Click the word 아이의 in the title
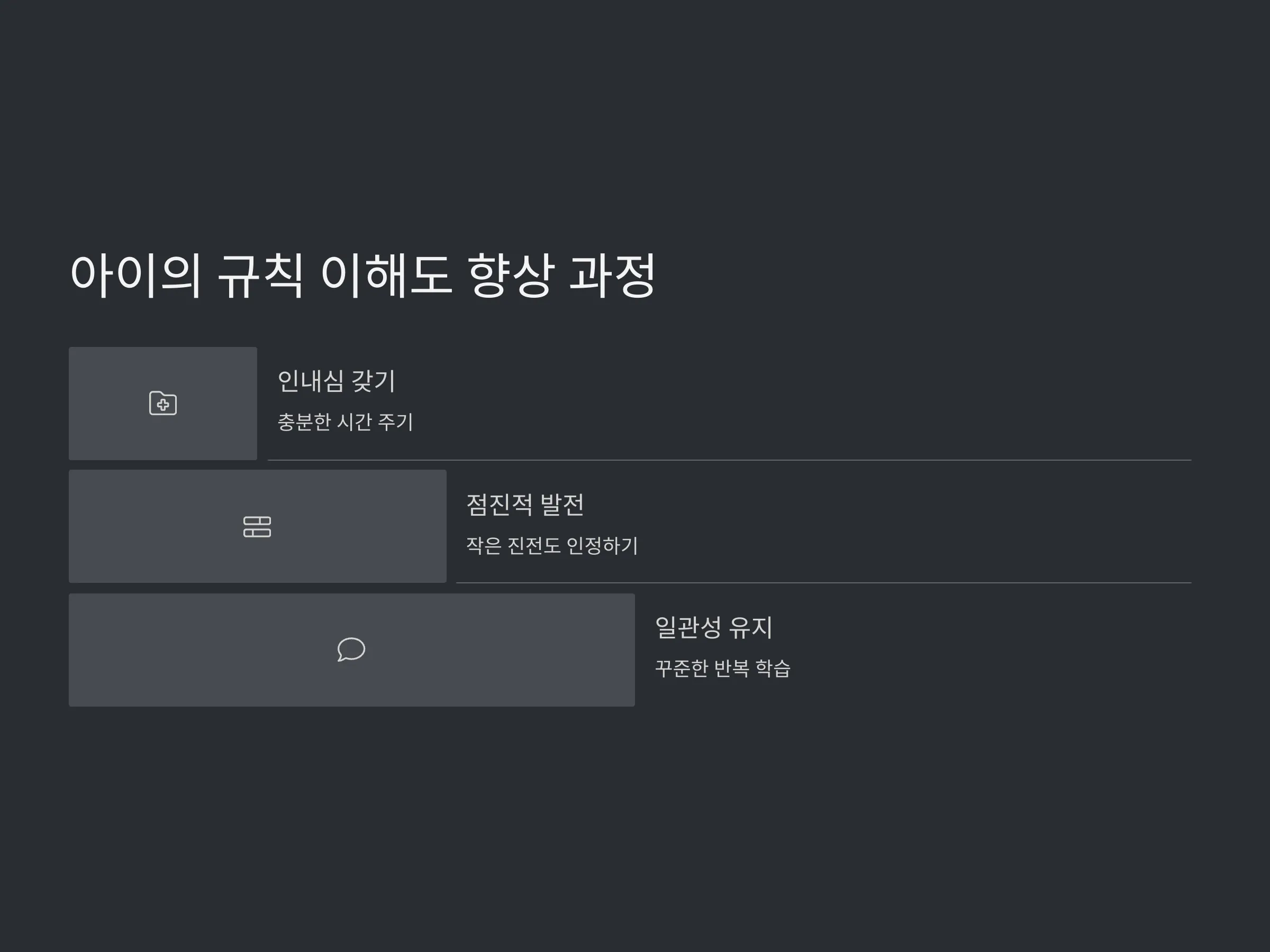Screen dimensions: 1270x952 (x=135, y=276)
